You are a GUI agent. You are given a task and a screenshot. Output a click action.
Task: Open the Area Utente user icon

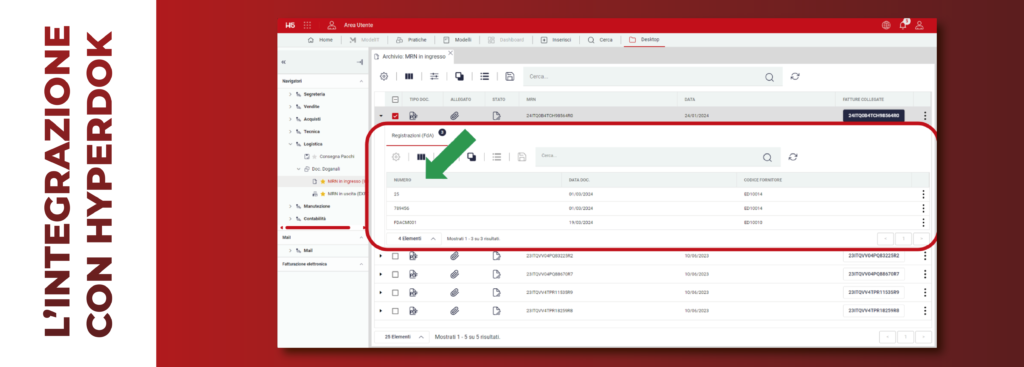click(x=332, y=25)
